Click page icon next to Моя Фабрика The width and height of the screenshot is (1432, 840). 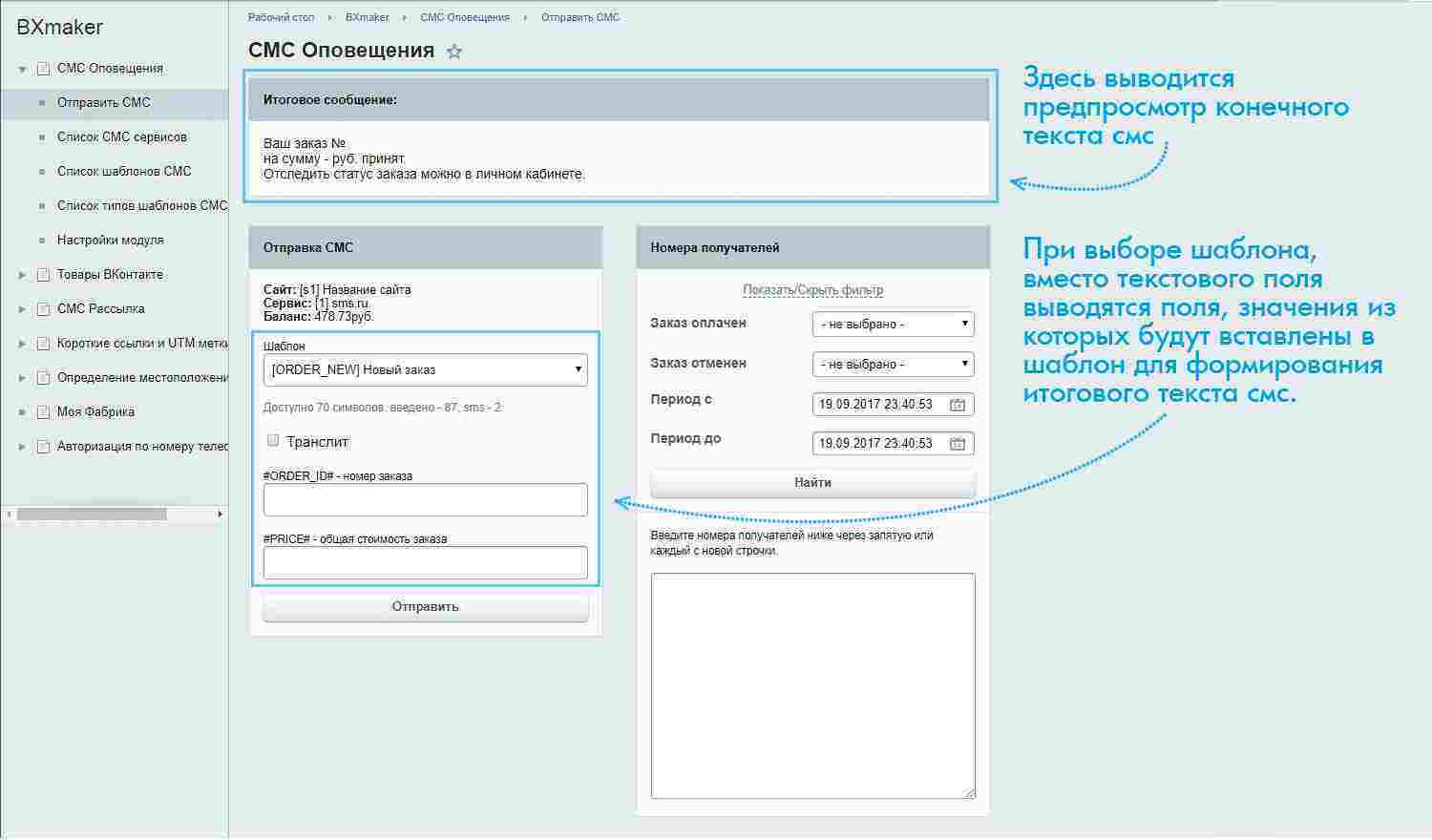(43, 412)
